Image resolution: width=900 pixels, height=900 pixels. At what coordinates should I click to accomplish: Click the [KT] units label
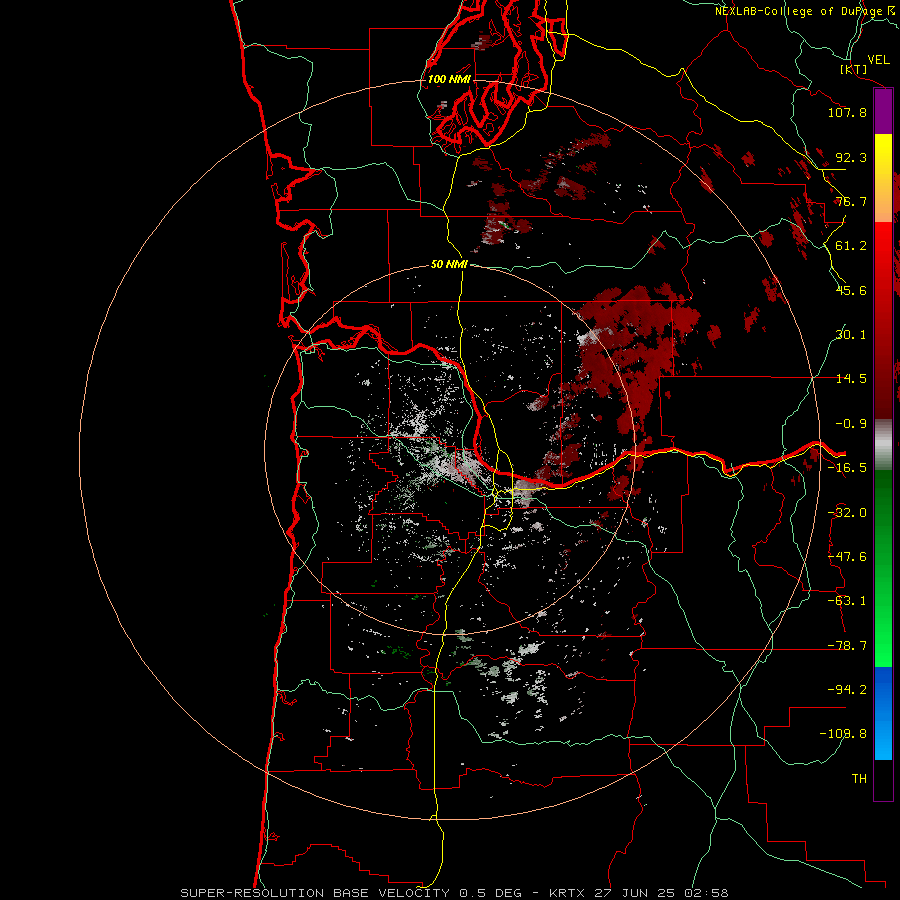coord(854,69)
